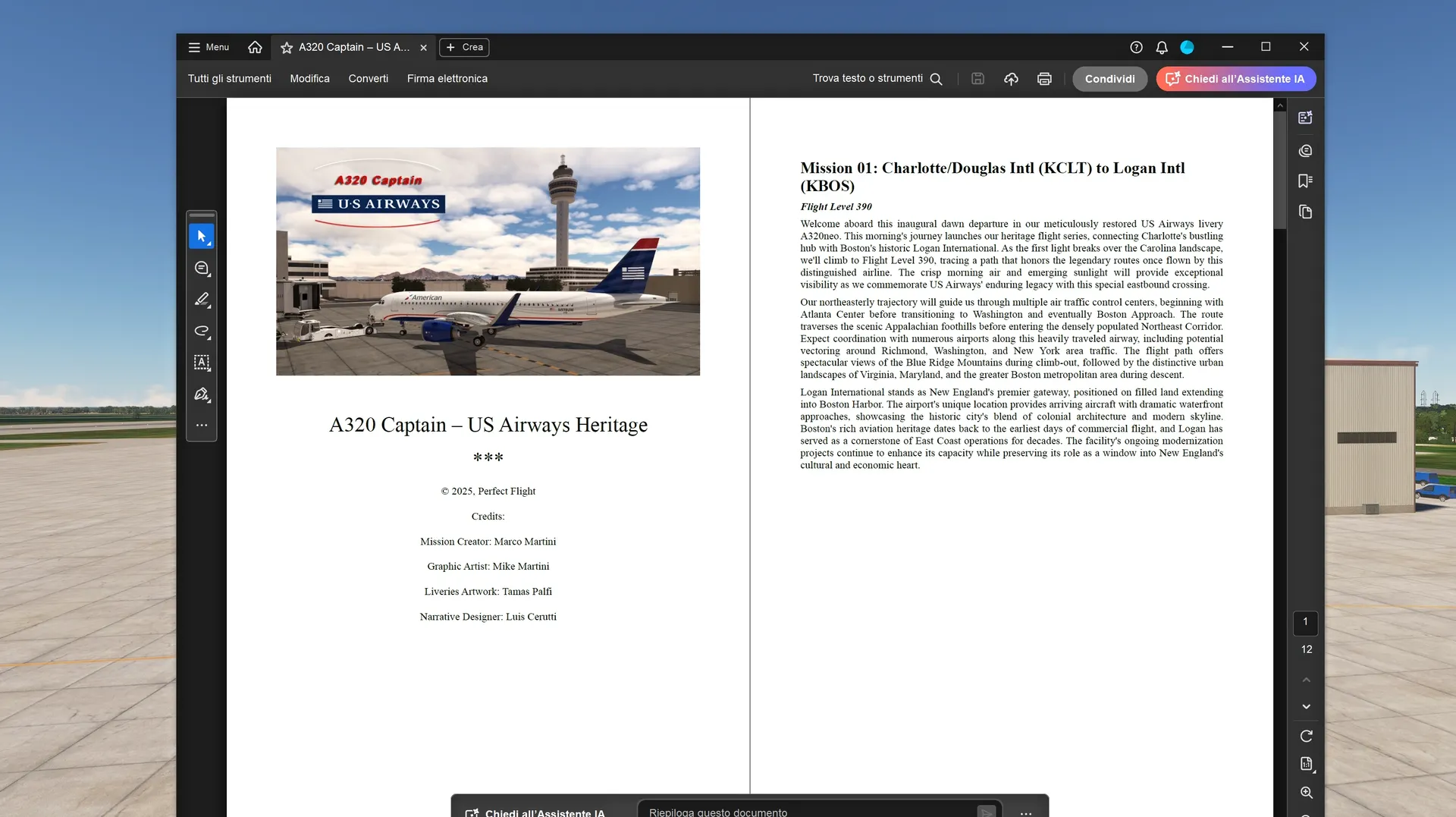Viewport: 1456px width, 817px height.
Task: Select the add comment tool
Action: 202,269
